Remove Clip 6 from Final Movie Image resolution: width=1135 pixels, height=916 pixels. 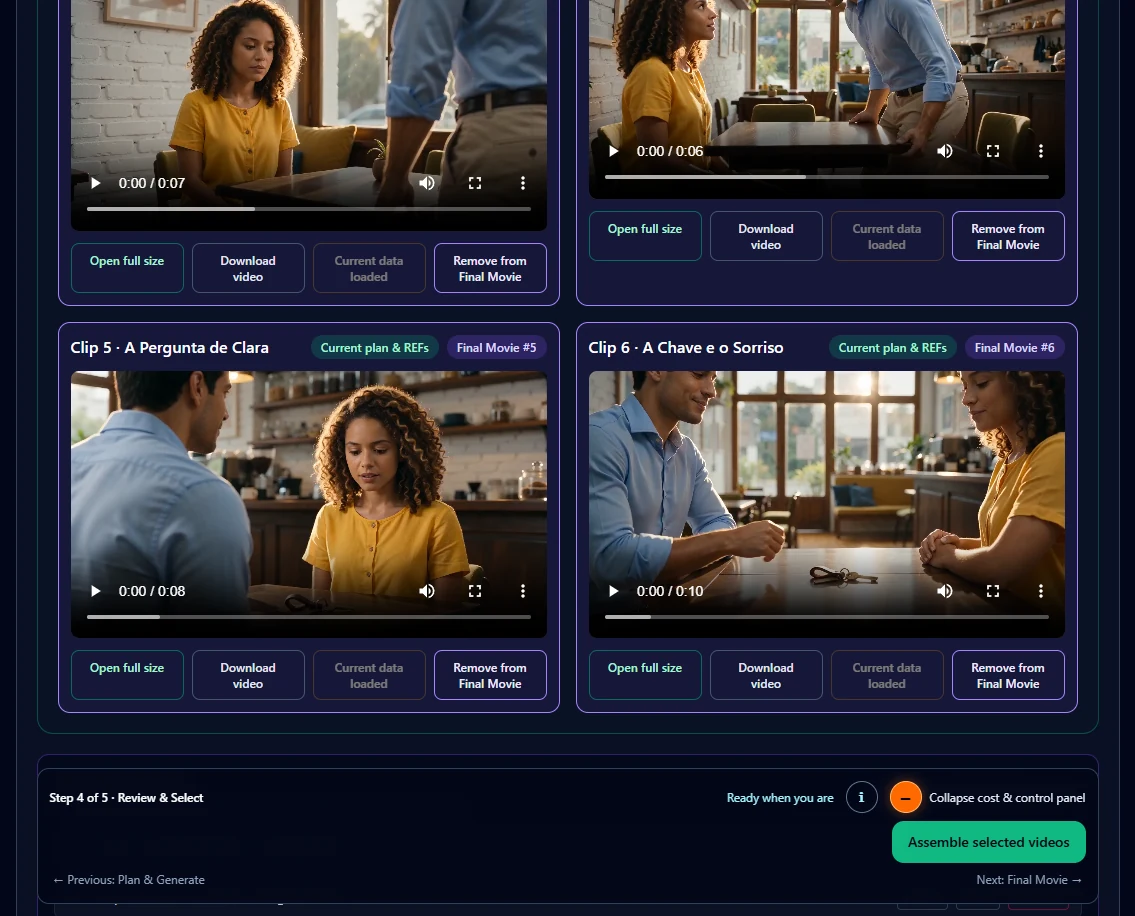[1008, 676]
